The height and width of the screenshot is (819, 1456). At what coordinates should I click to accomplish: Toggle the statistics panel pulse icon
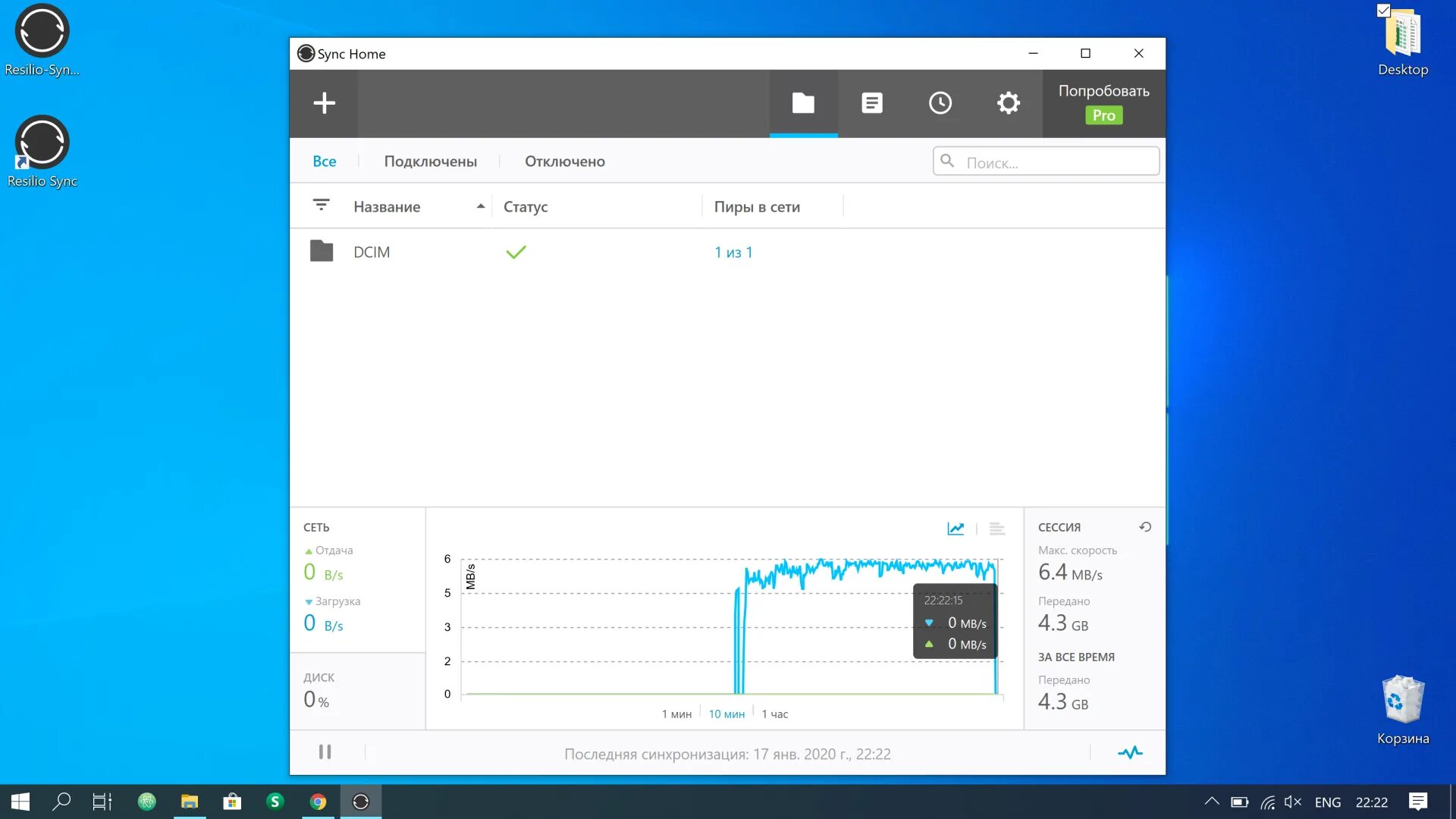pyautogui.click(x=1130, y=752)
